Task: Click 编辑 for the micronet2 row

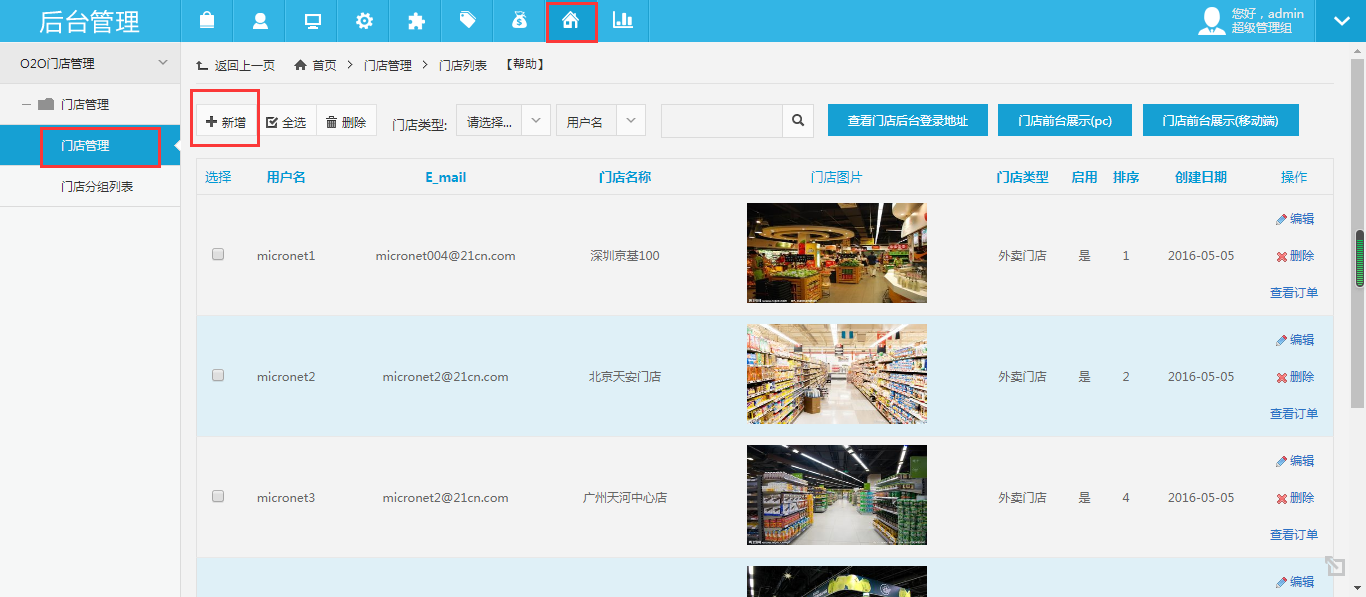Action: point(1295,340)
